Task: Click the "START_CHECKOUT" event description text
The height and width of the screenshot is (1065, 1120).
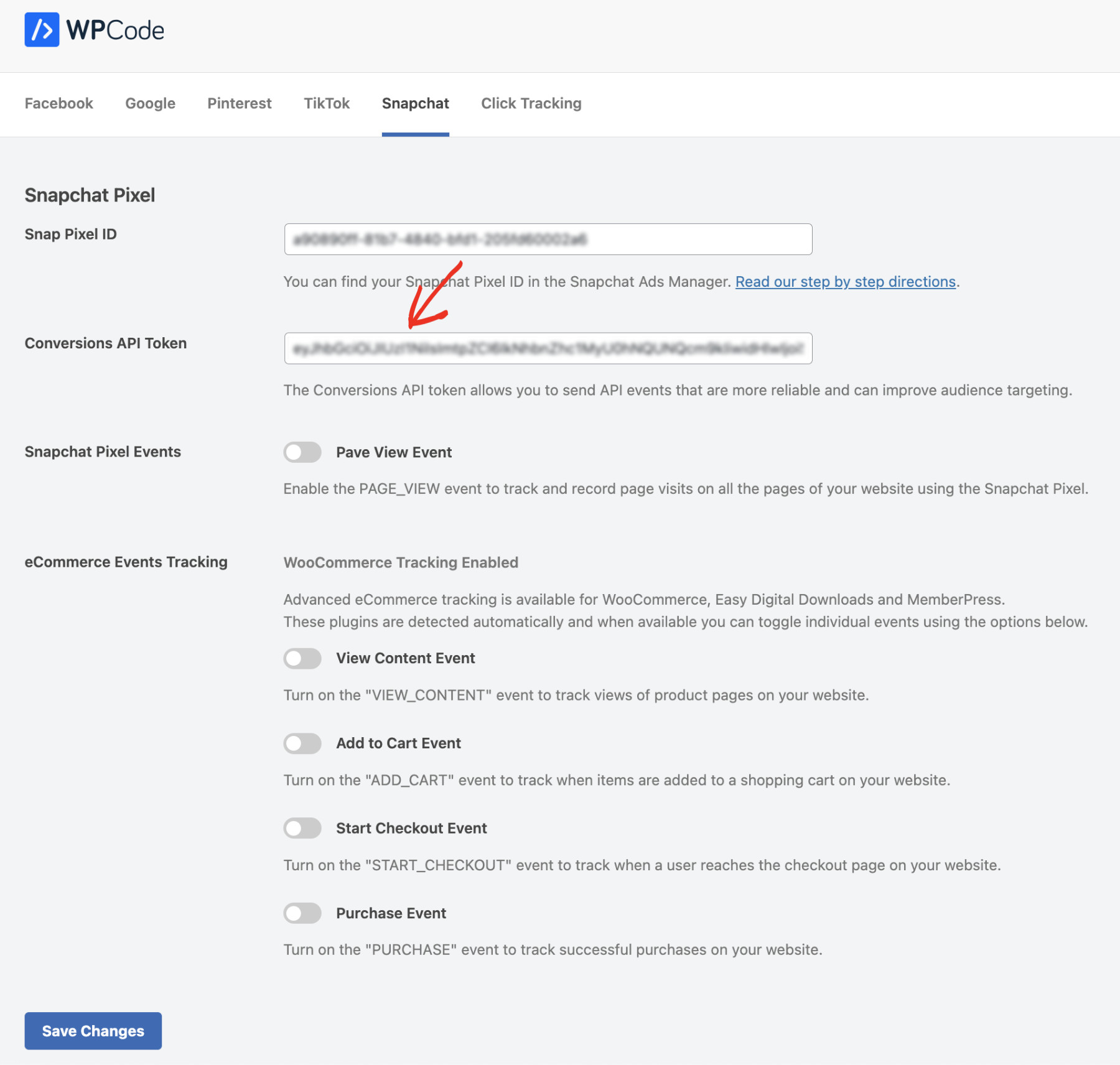Action: pos(642,865)
